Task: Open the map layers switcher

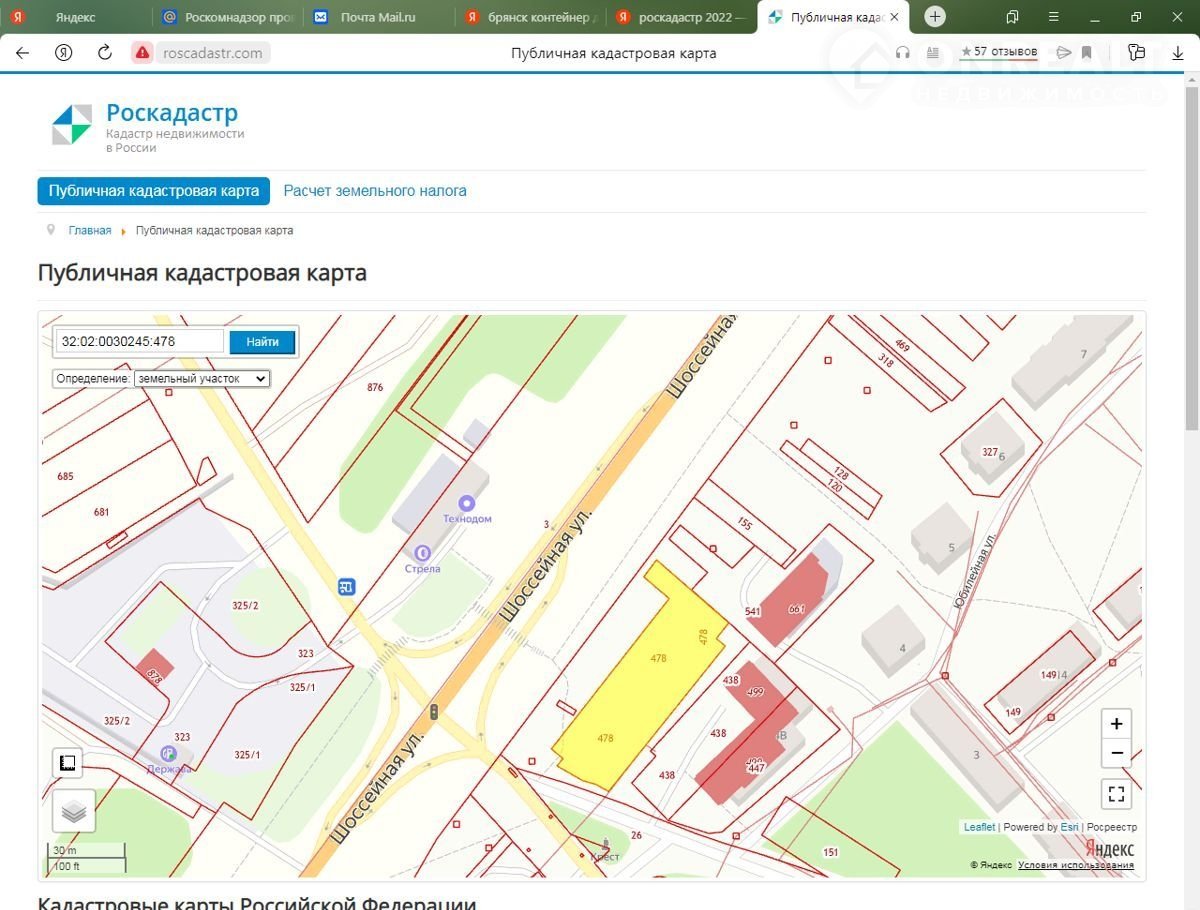Action: point(74,811)
